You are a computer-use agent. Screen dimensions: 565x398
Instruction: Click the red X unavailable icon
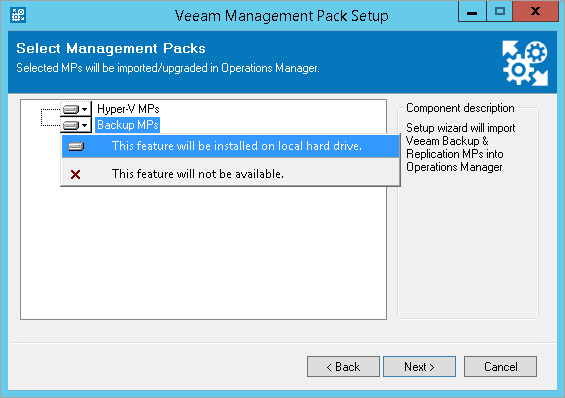click(x=76, y=175)
